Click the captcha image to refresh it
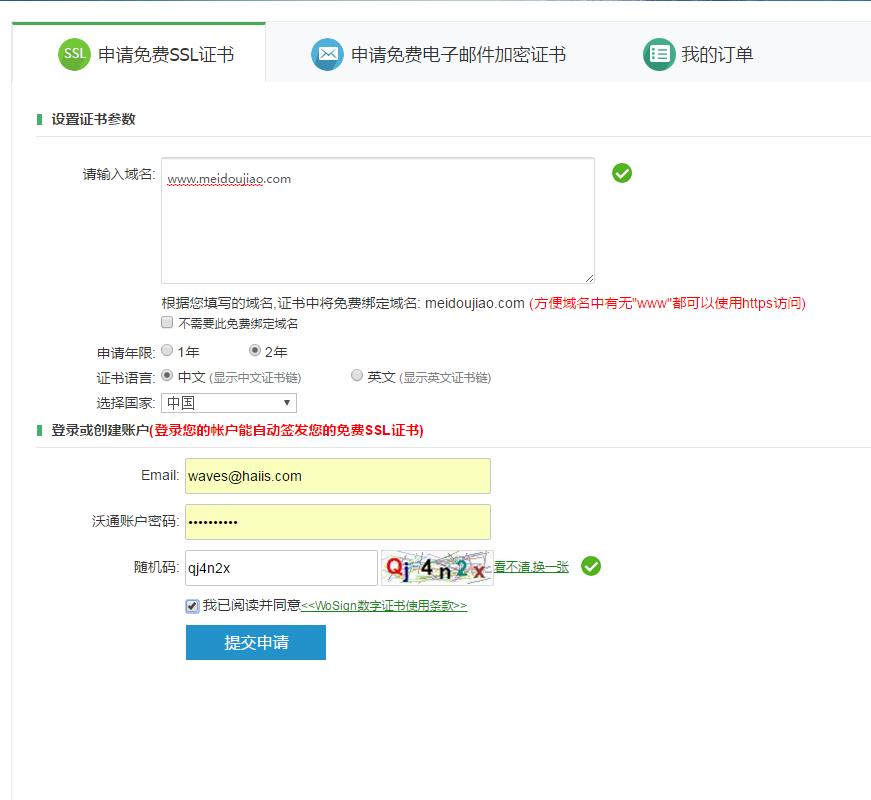Viewport: 871px width, 800px height. (x=440, y=567)
